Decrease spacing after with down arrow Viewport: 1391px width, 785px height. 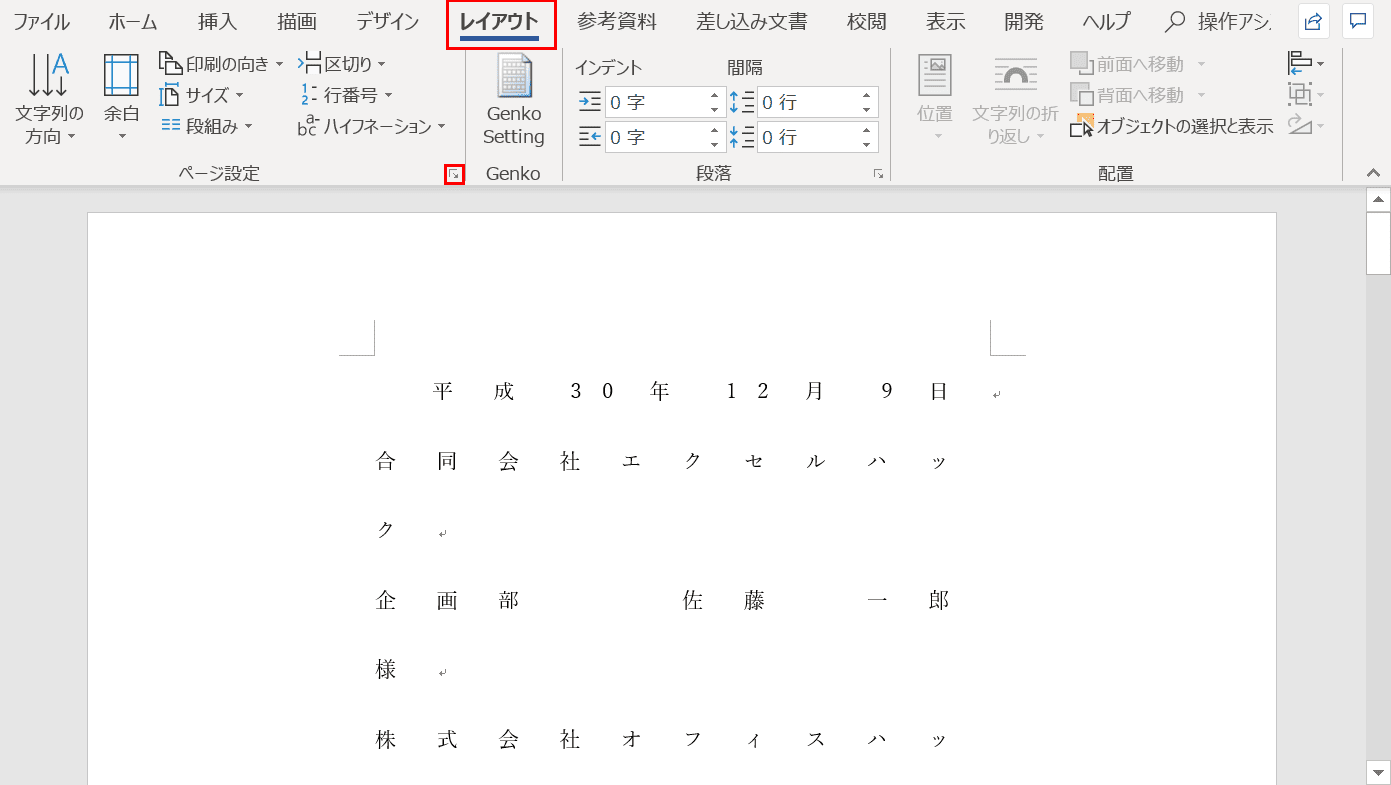[866, 143]
